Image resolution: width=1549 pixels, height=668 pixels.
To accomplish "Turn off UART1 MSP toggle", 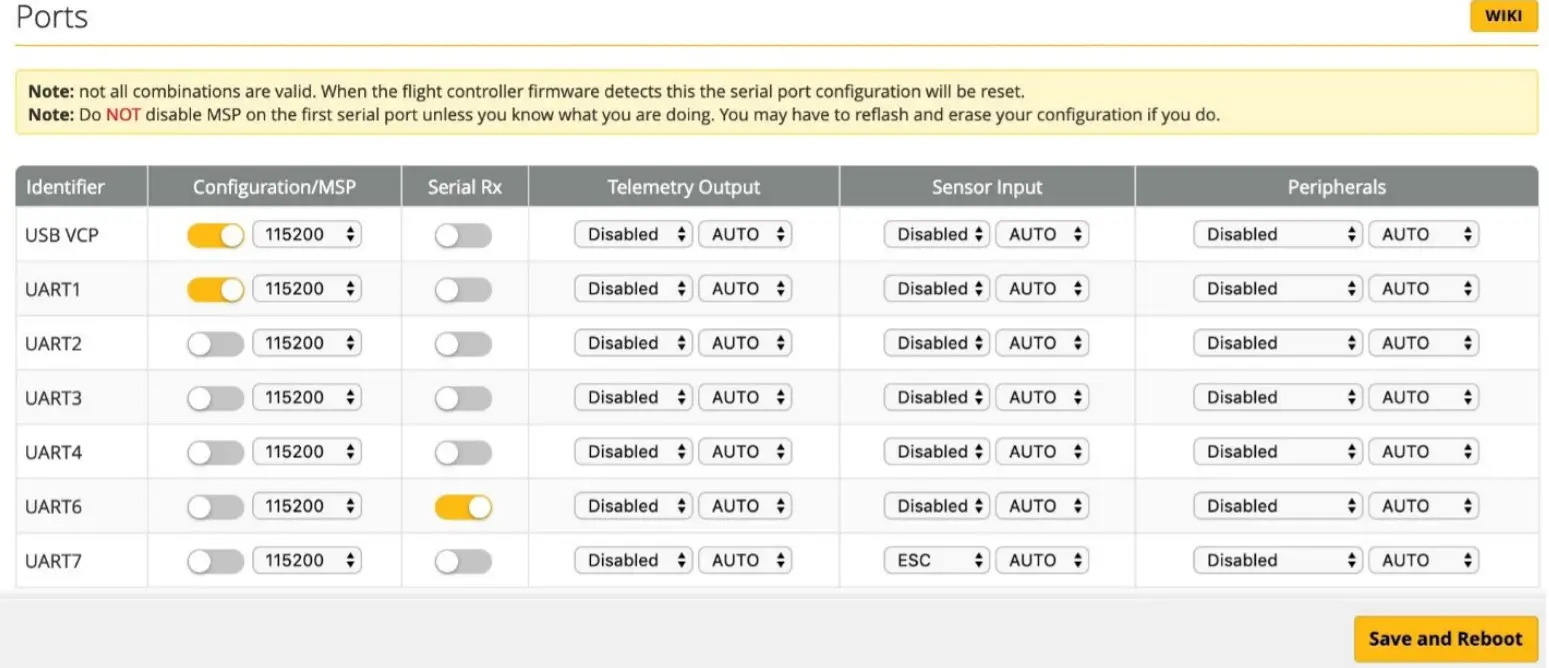I will tap(216, 289).
